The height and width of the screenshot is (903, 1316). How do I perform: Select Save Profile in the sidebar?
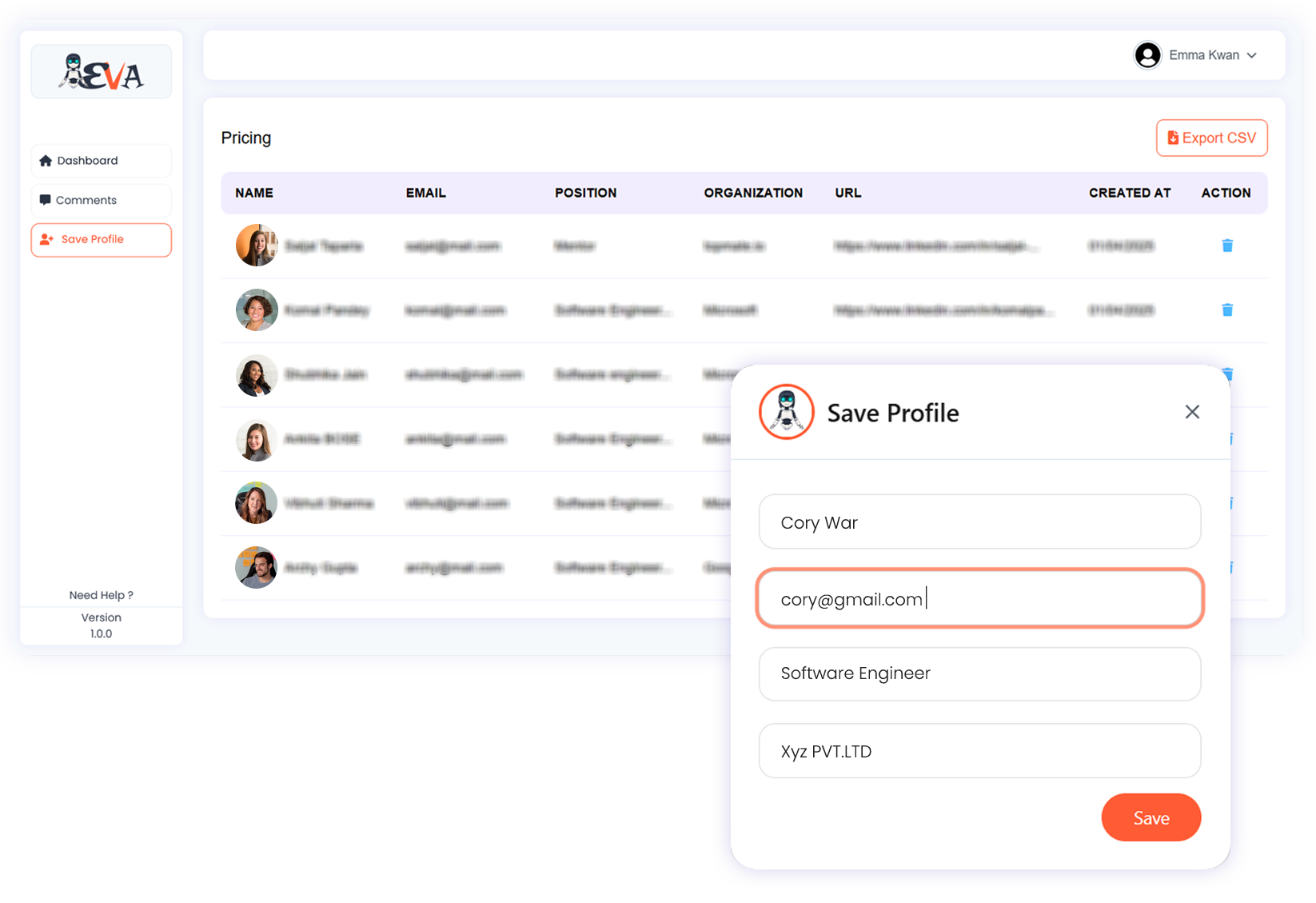tap(102, 240)
